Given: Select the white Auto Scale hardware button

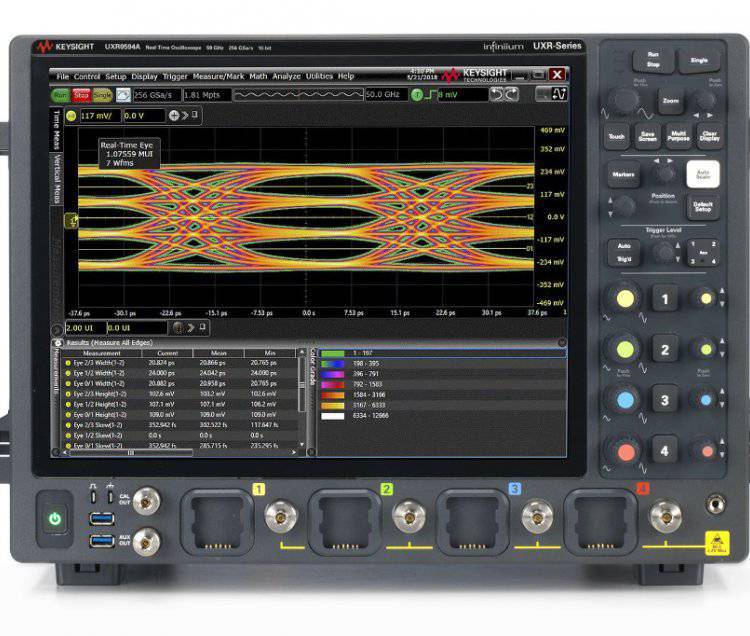Looking at the screenshot, I should click(703, 174).
